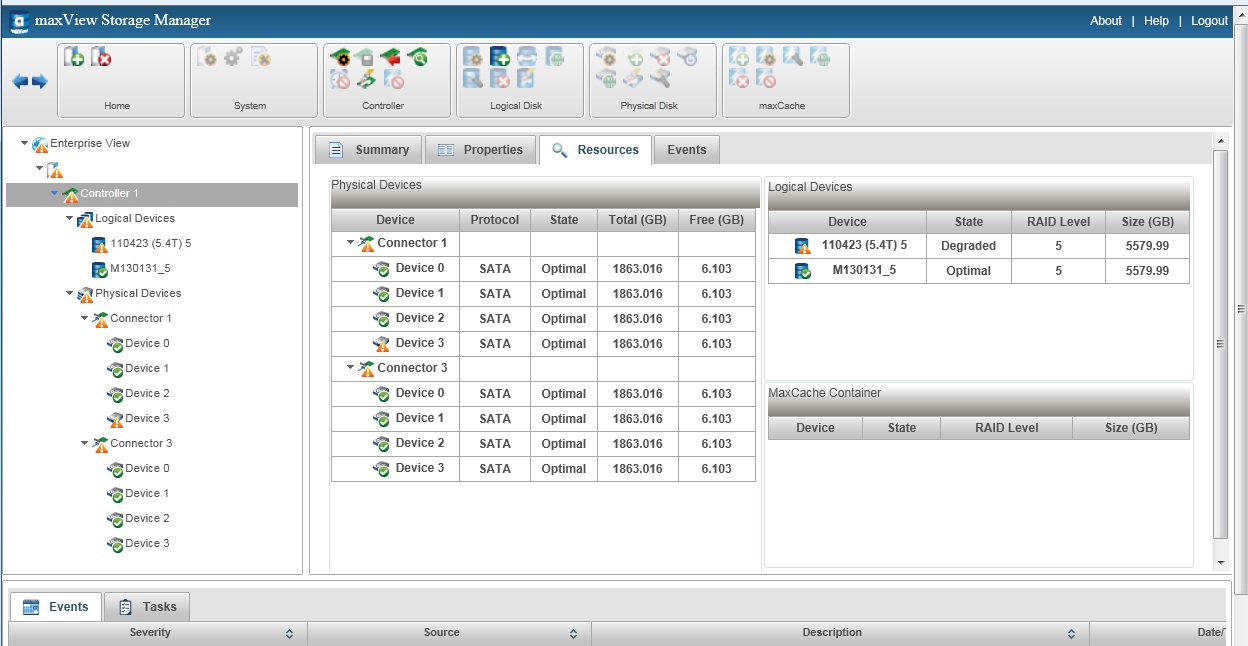The width and height of the screenshot is (1248, 646).
Task: Click the controller settings gear icon in Controller group
Action: 341,58
